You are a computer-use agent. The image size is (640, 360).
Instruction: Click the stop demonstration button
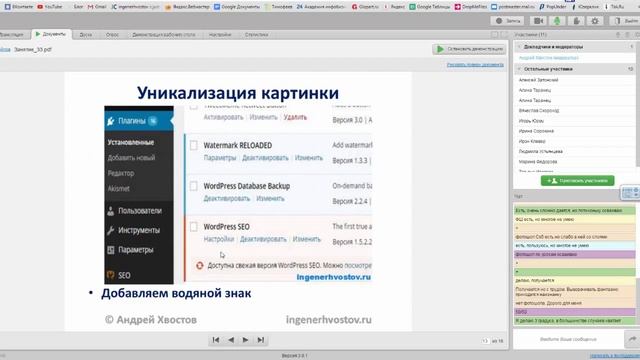[469, 49]
